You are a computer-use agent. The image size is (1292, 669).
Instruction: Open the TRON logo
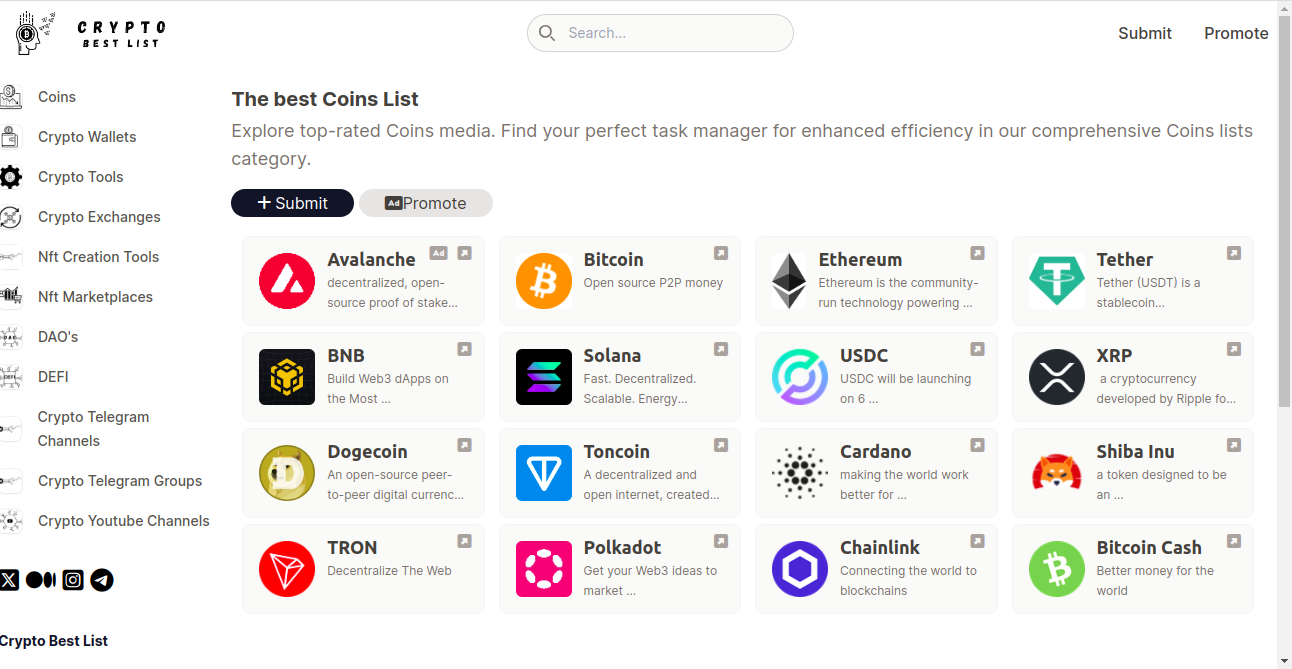(x=287, y=569)
